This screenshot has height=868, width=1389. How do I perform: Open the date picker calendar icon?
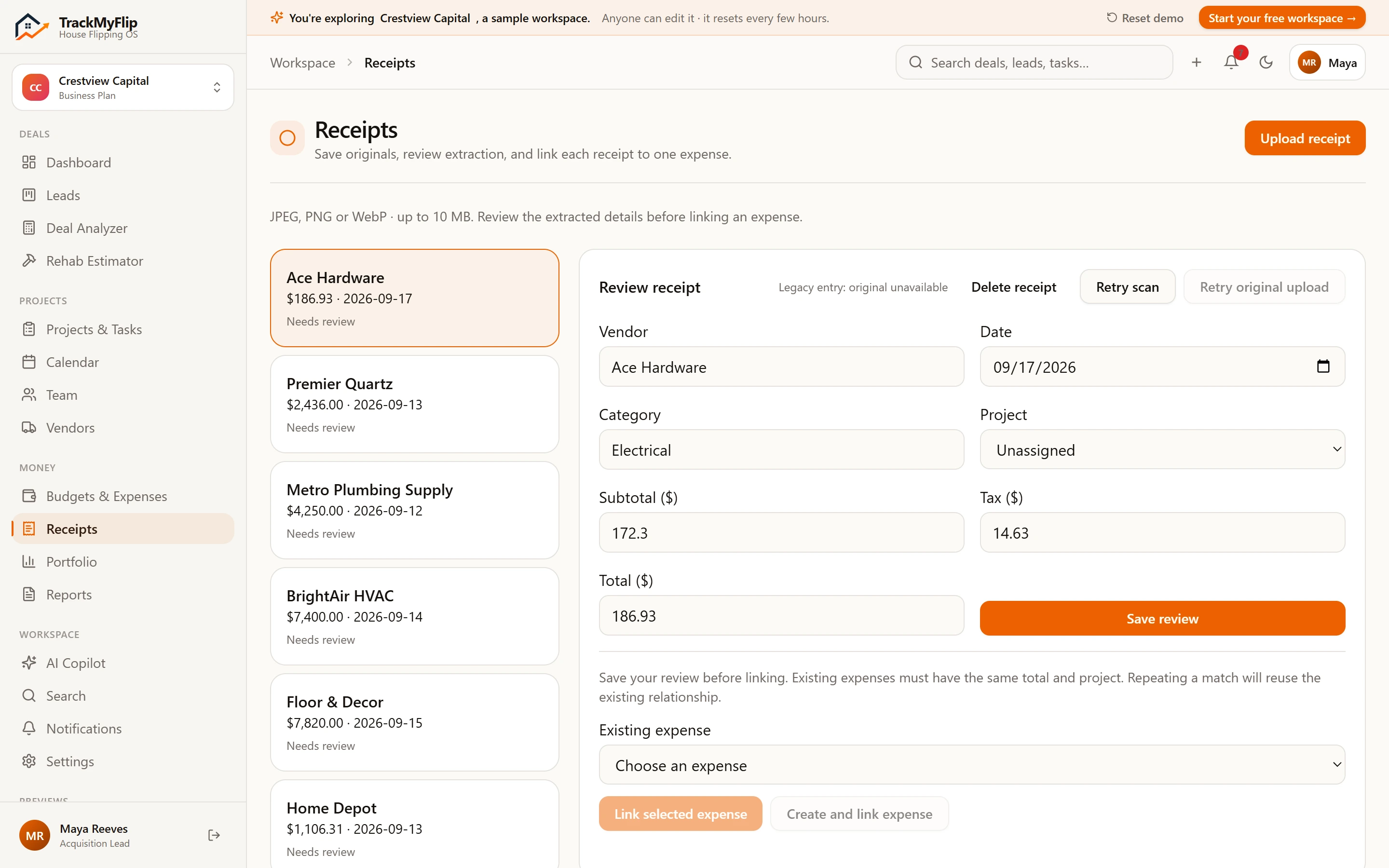click(1323, 366)
